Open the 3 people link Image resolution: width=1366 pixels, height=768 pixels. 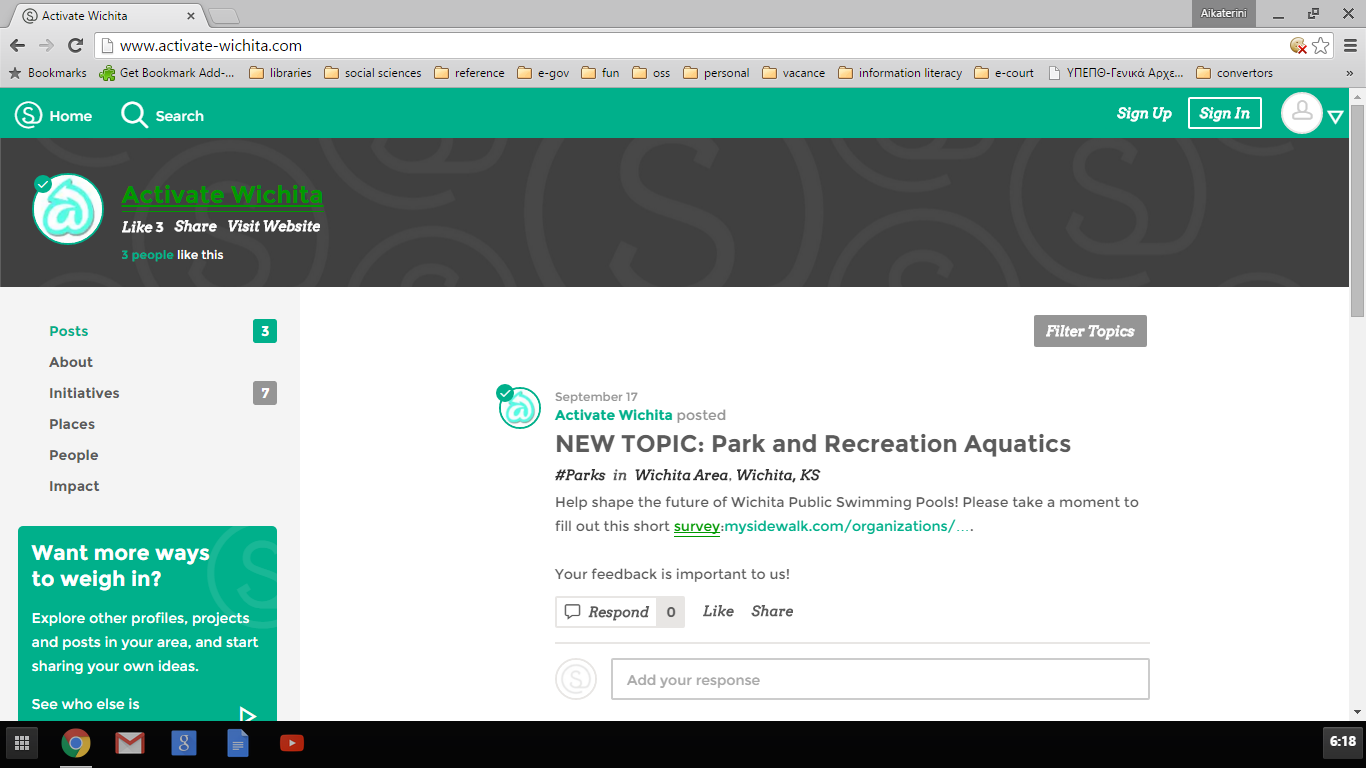147,255
